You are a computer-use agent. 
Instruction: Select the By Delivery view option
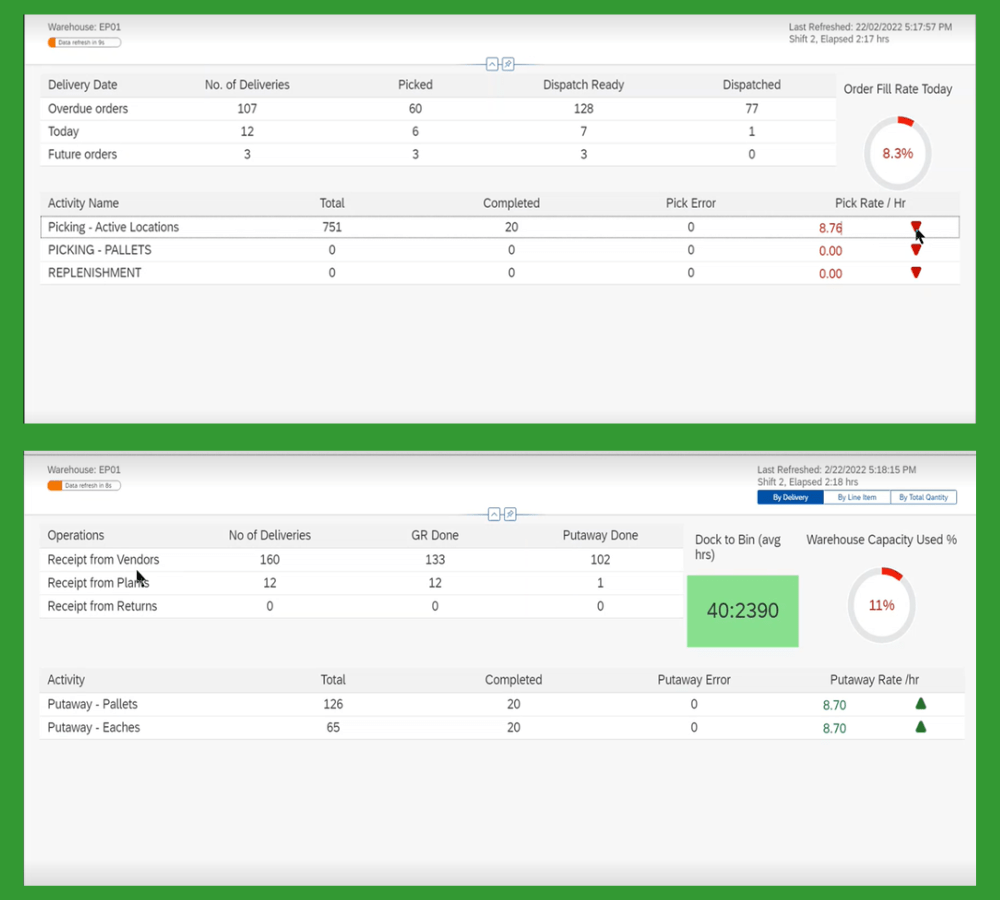pos(790,497)
